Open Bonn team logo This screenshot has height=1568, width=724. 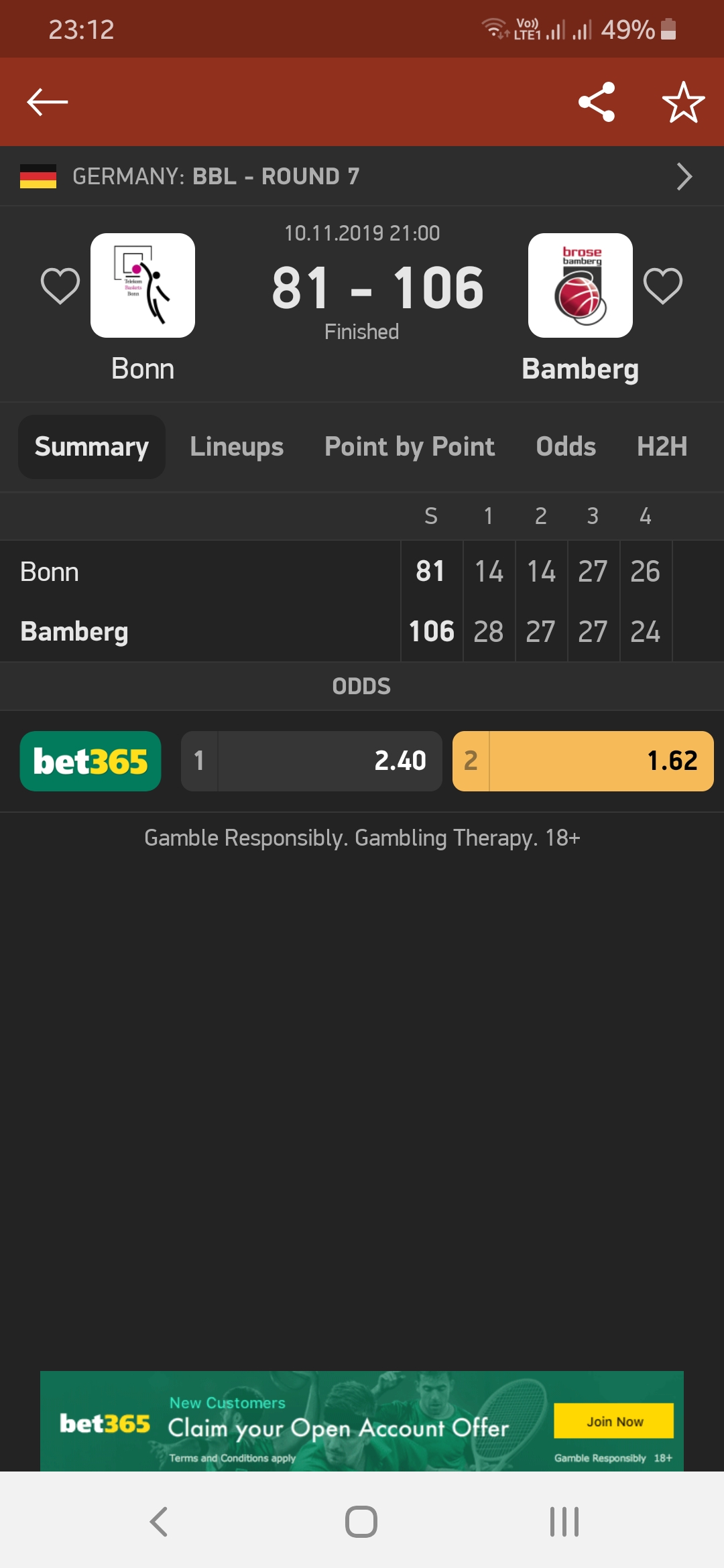pos(143,285)
